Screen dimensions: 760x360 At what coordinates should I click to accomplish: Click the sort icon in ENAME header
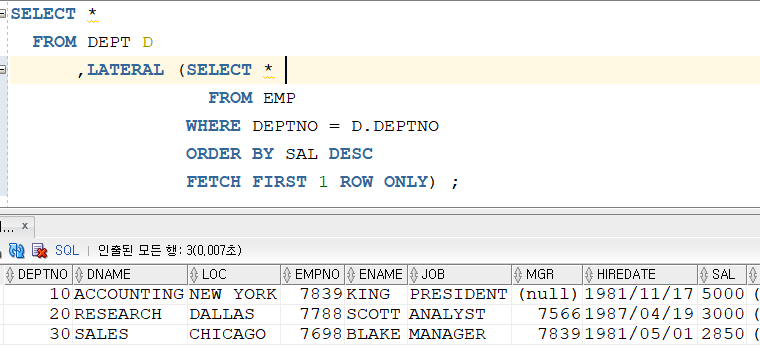coord(351,275)
